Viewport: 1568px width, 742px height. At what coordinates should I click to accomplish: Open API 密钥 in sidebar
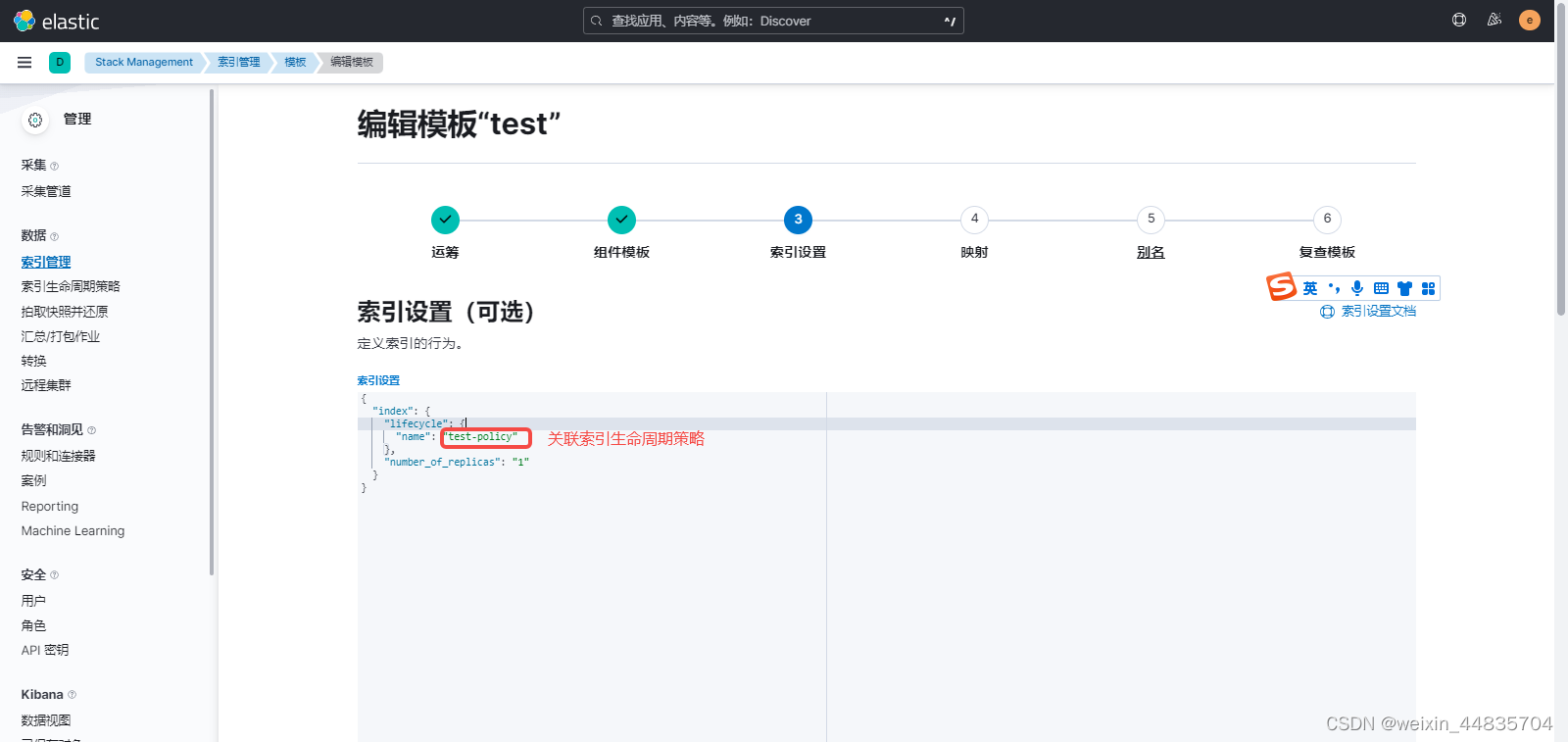(x=45, y=650)
